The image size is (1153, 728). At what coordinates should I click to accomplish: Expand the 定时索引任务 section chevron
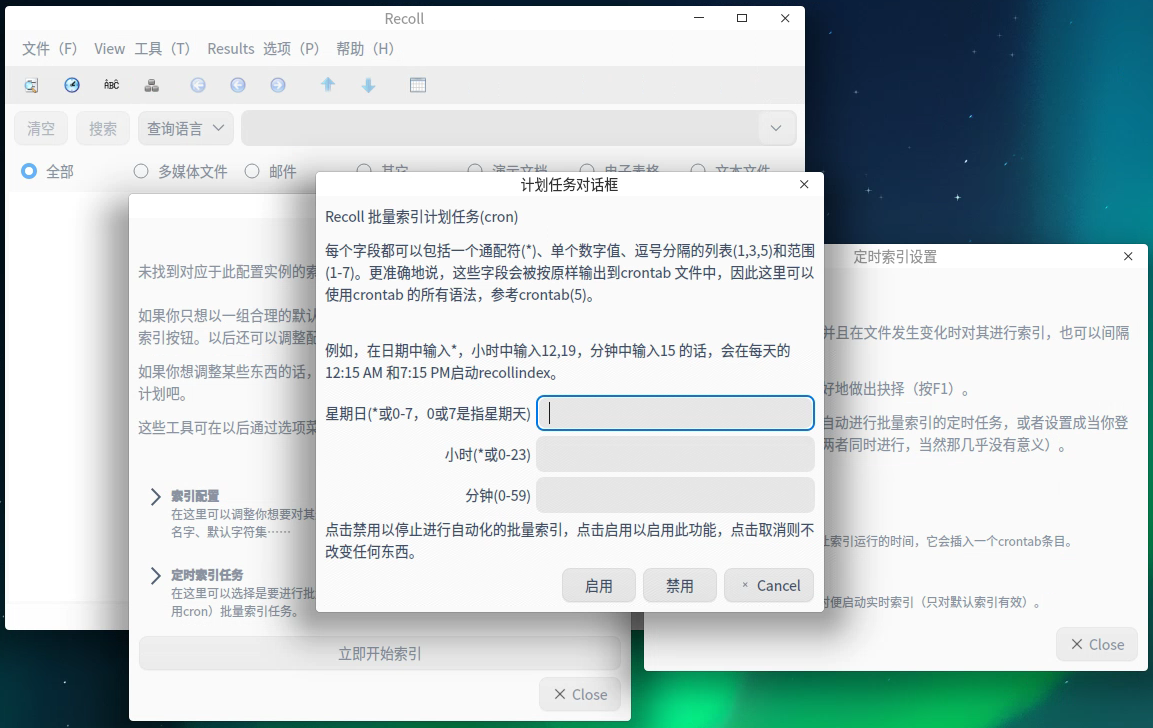click(x=155, y=576)
